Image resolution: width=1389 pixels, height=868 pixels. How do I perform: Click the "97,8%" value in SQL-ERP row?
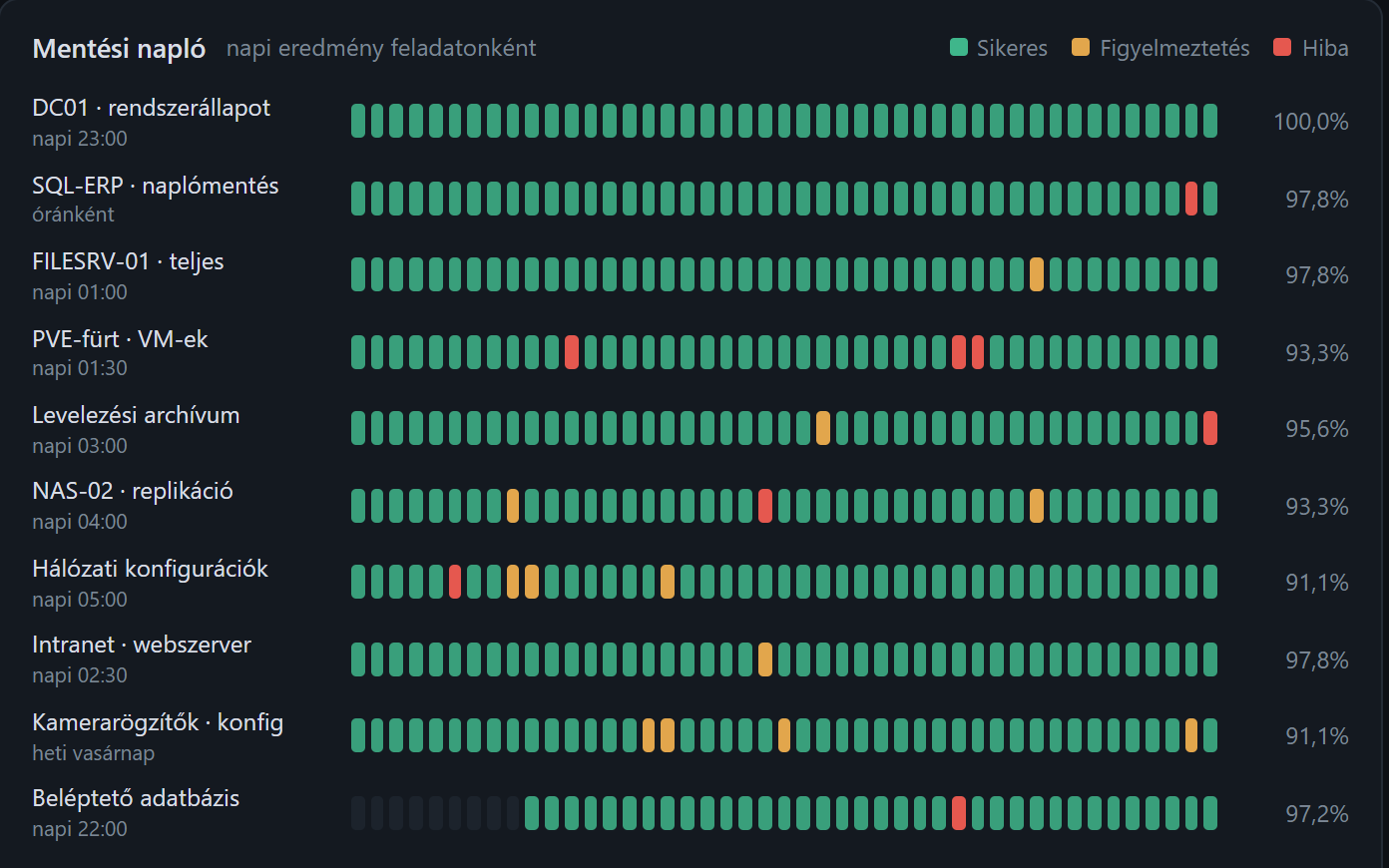[x=1317, y=200]
